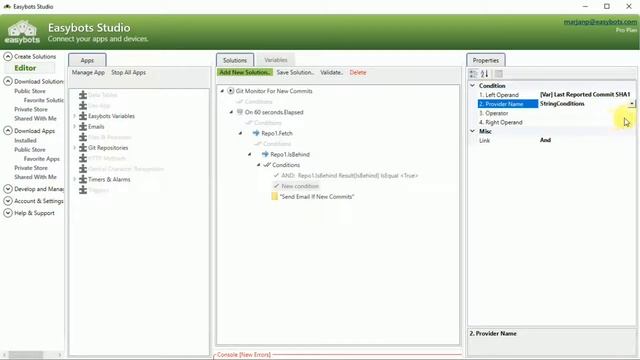Click the Timers & Alarms puzzle icon
Screen dimensions: 640x360
(x=83, y=179)
